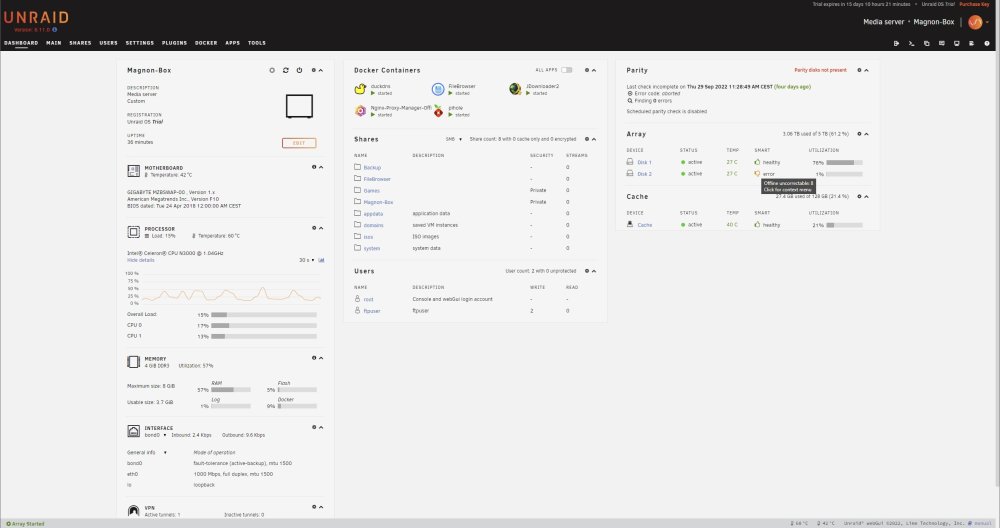This screenshot has height=528, width=1000.
Task: Open settings gear of Magnon-Box panel
Action: click(x=314, y=70)
